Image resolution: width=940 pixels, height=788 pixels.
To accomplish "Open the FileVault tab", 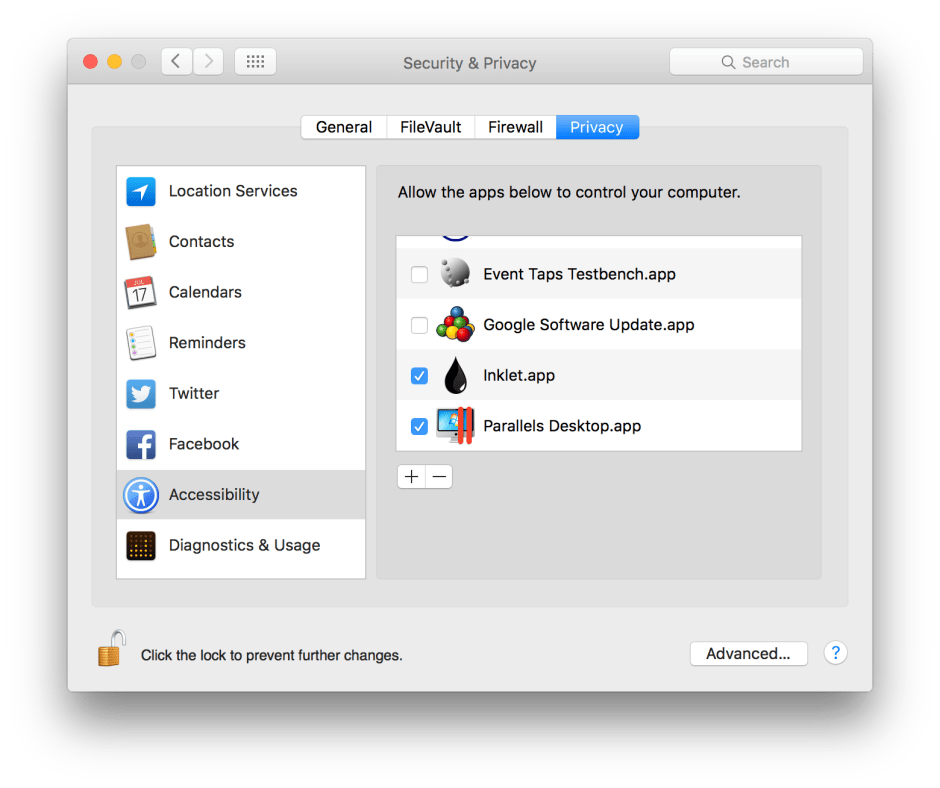I will [x=431, y=127].
